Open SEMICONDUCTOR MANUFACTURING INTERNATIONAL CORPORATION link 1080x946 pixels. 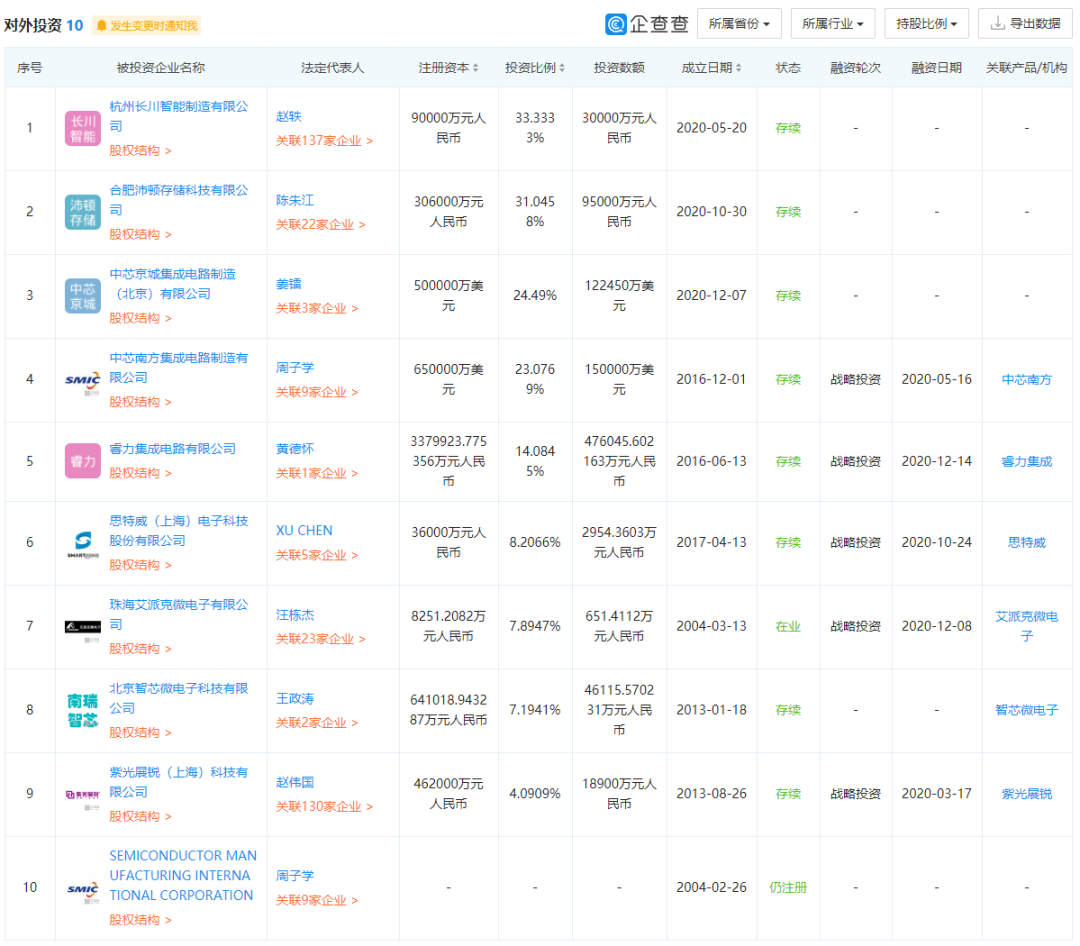coord(183,875)
